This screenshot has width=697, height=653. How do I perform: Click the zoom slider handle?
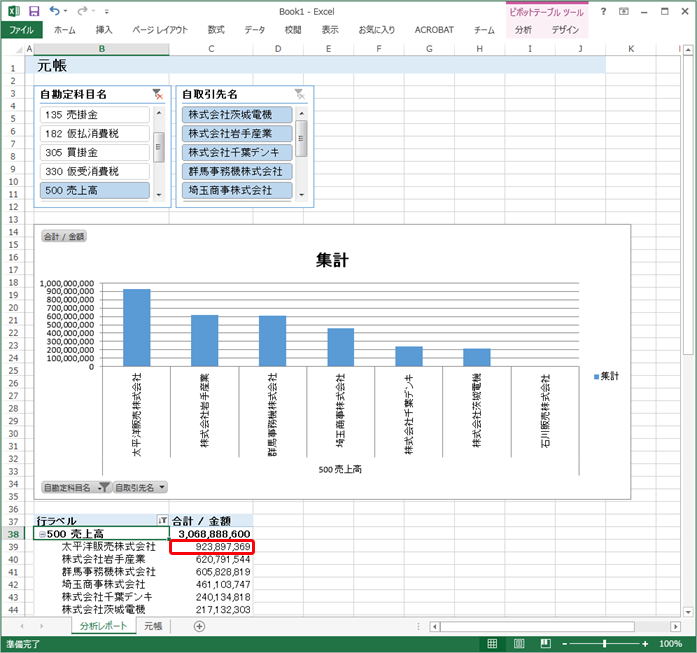(604, 643)
